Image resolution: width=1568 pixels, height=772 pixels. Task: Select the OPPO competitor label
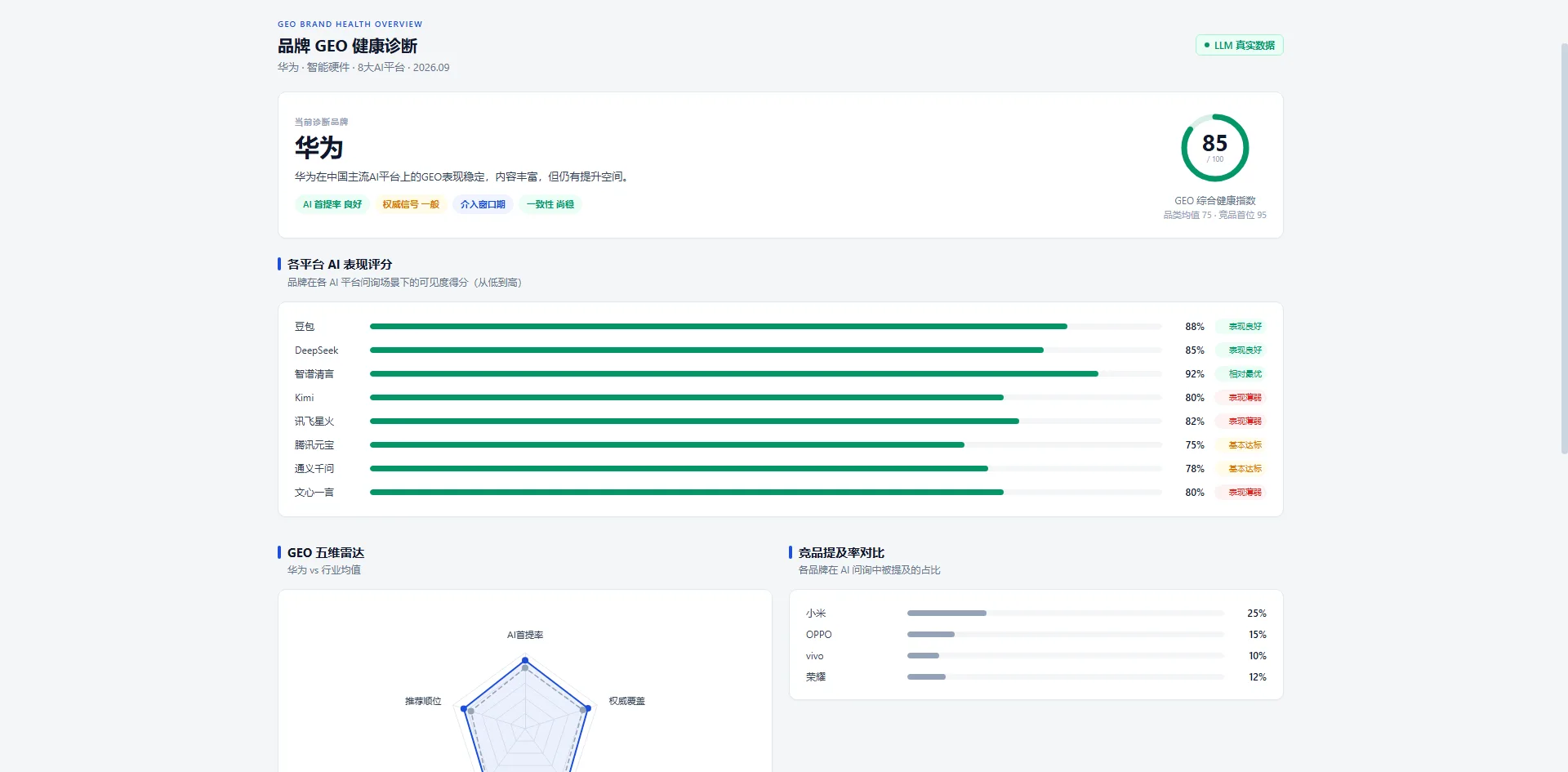coord(819,635)
